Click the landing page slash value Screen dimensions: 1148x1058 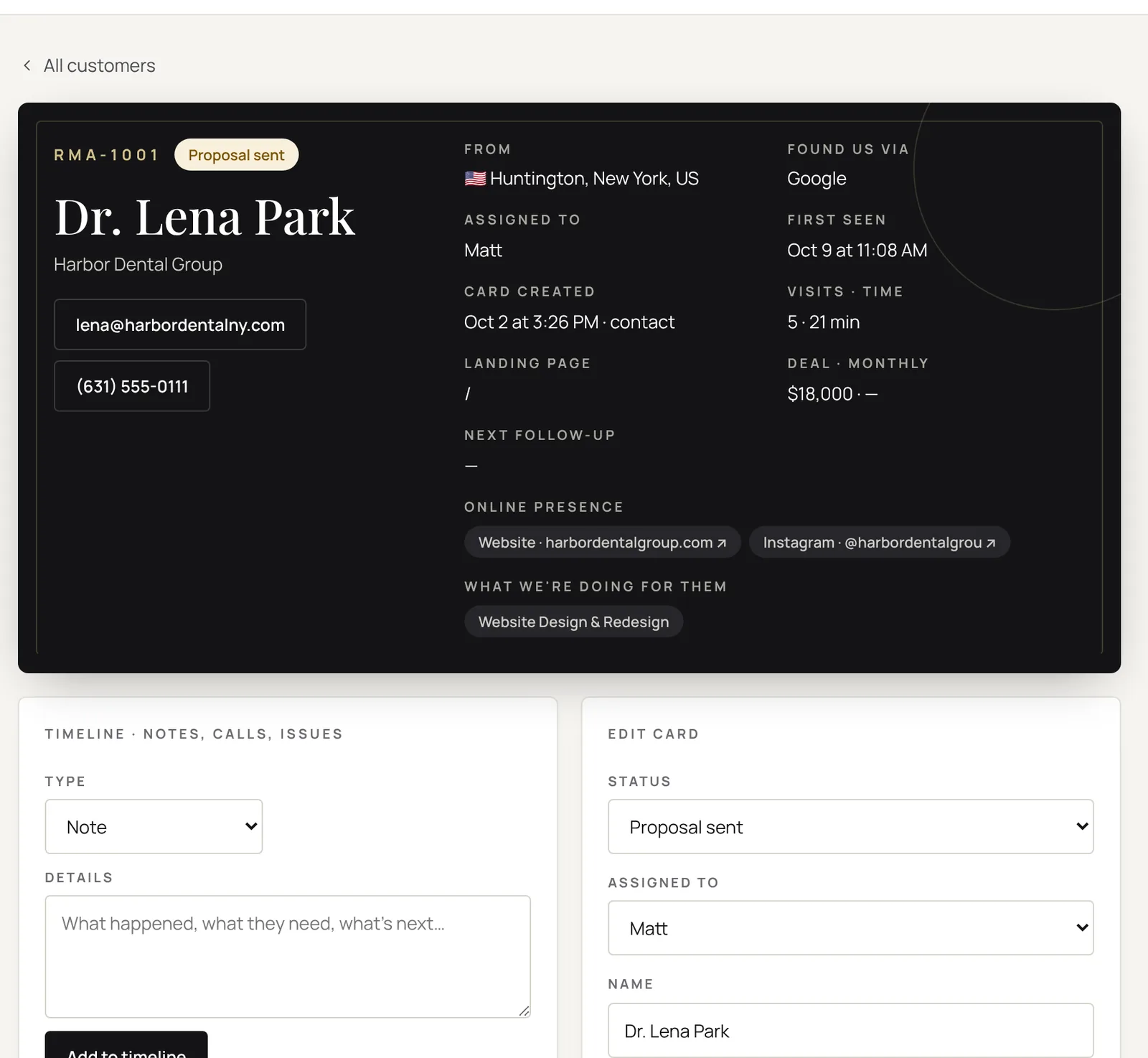(468, 394)
